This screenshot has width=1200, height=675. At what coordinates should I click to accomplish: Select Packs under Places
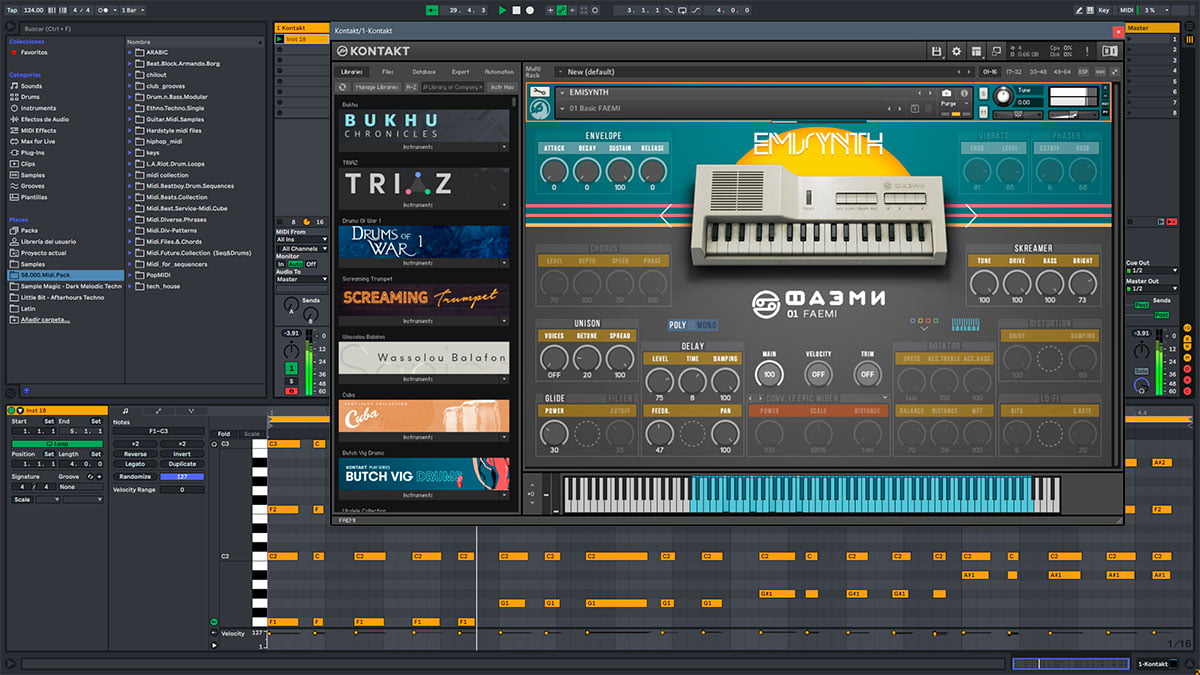[x=29, y=230]
